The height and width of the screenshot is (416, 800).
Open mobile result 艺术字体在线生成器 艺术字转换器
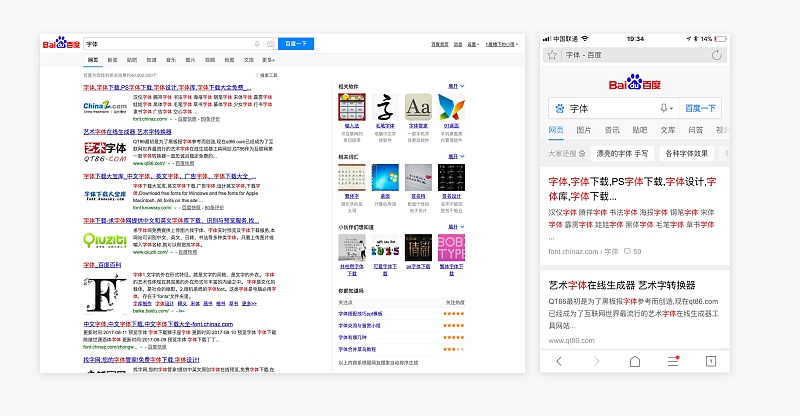click(622, 285)
